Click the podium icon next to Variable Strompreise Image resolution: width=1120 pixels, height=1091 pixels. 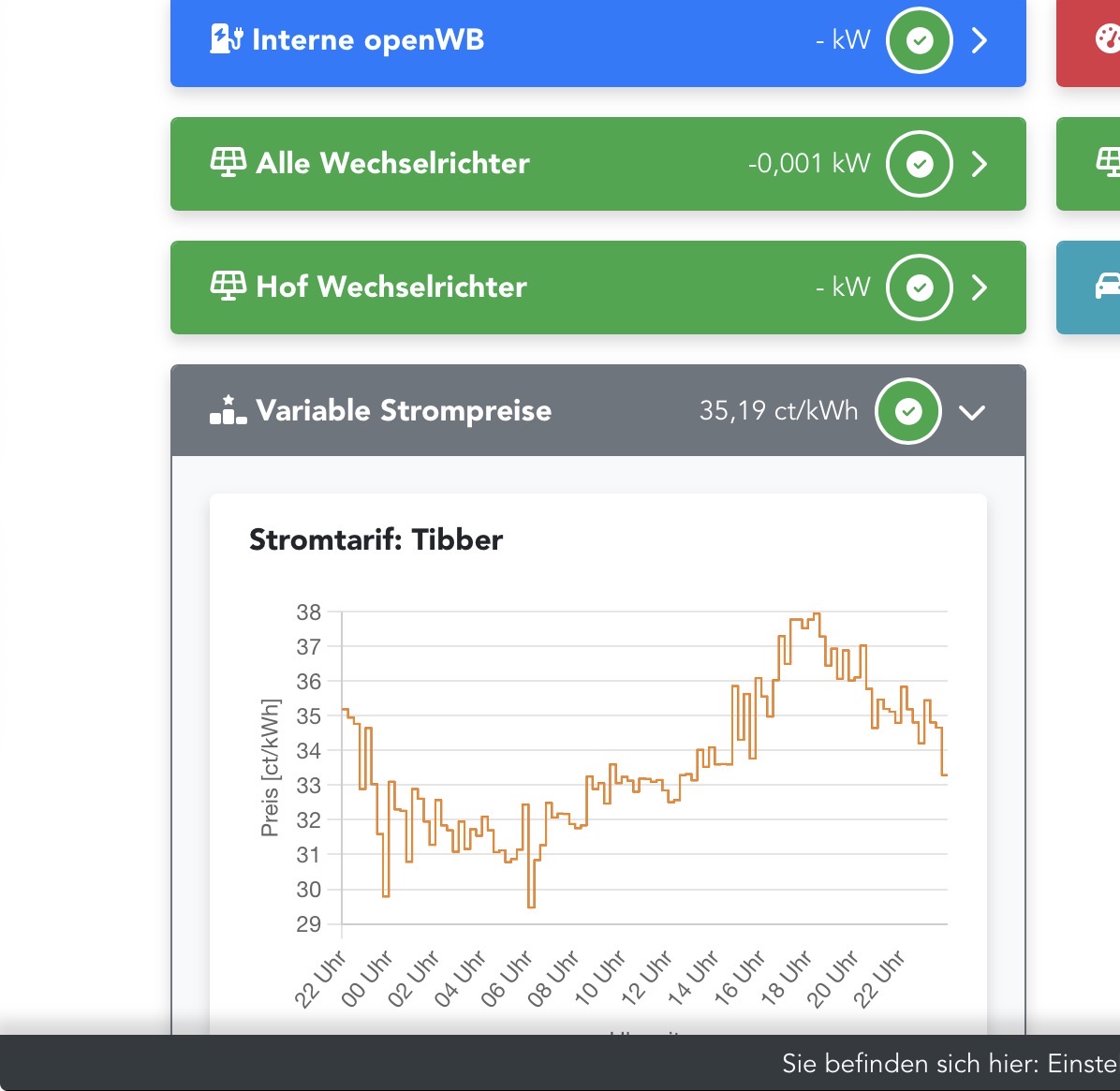(228, 410)
